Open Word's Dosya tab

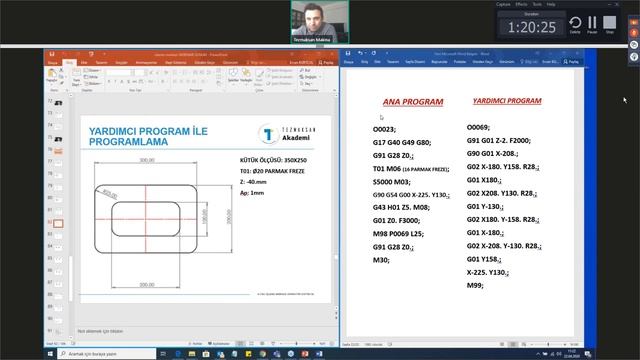349,62
